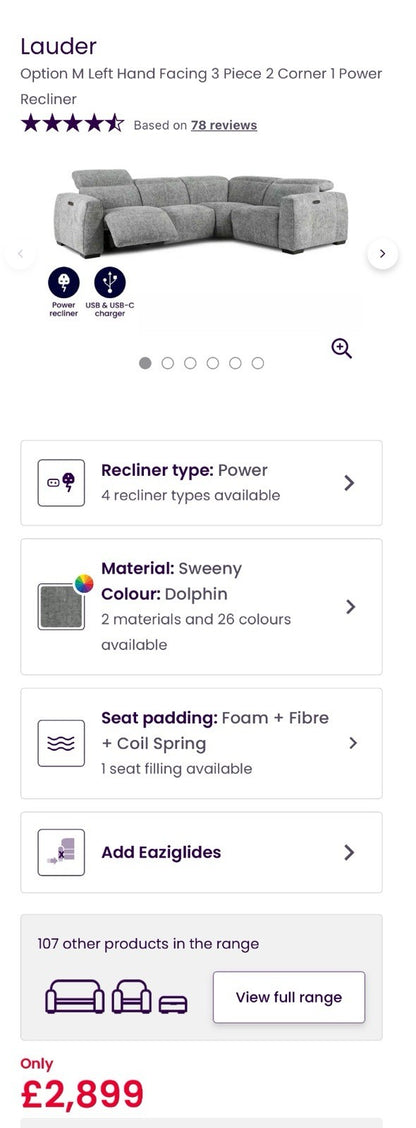416x1128 pixels.
Task: Click the Eaziglides furniture icon
Action: pos(61,852)
